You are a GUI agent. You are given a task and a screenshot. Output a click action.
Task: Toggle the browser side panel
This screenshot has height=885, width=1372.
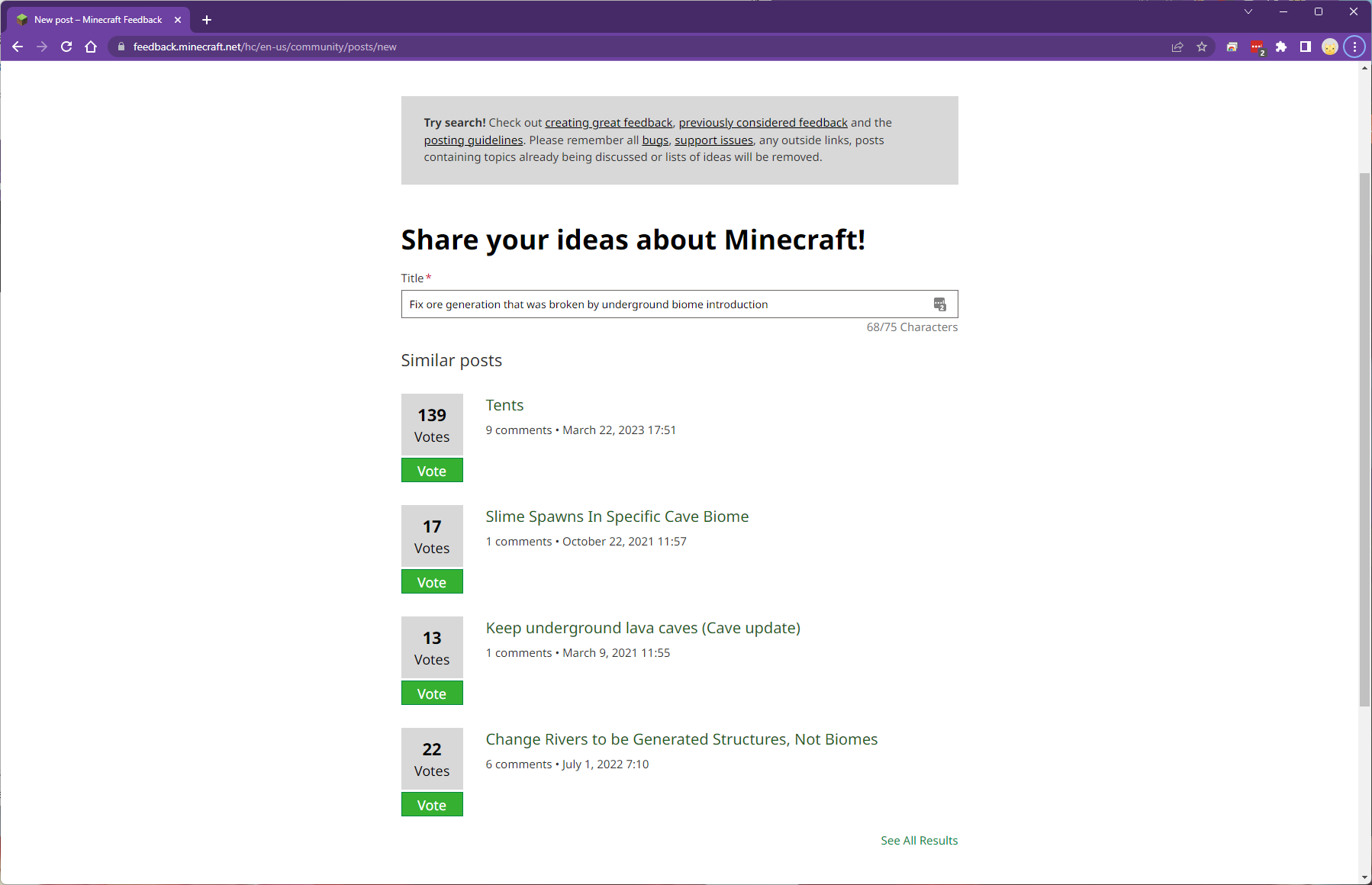(x=1306, y=47)
